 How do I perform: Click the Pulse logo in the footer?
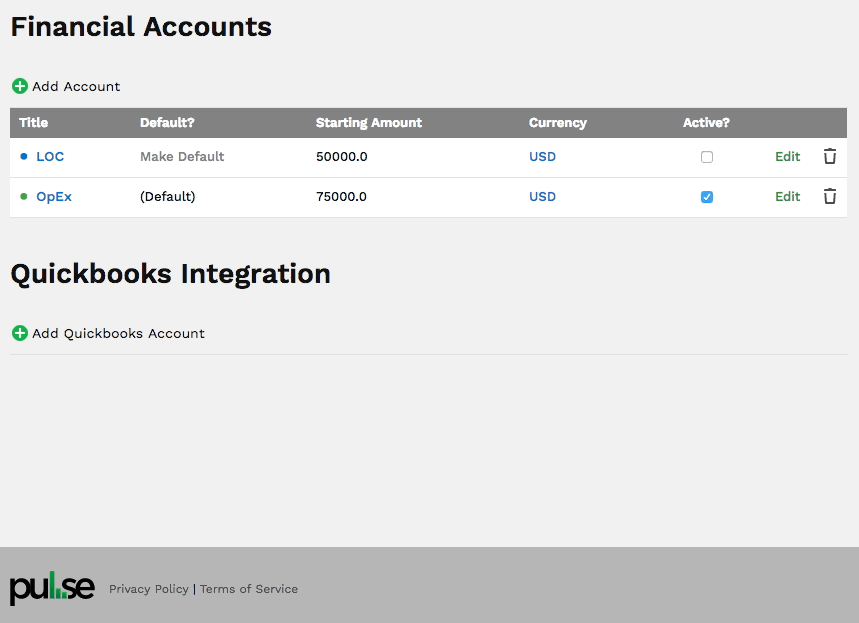pos(52,588)
